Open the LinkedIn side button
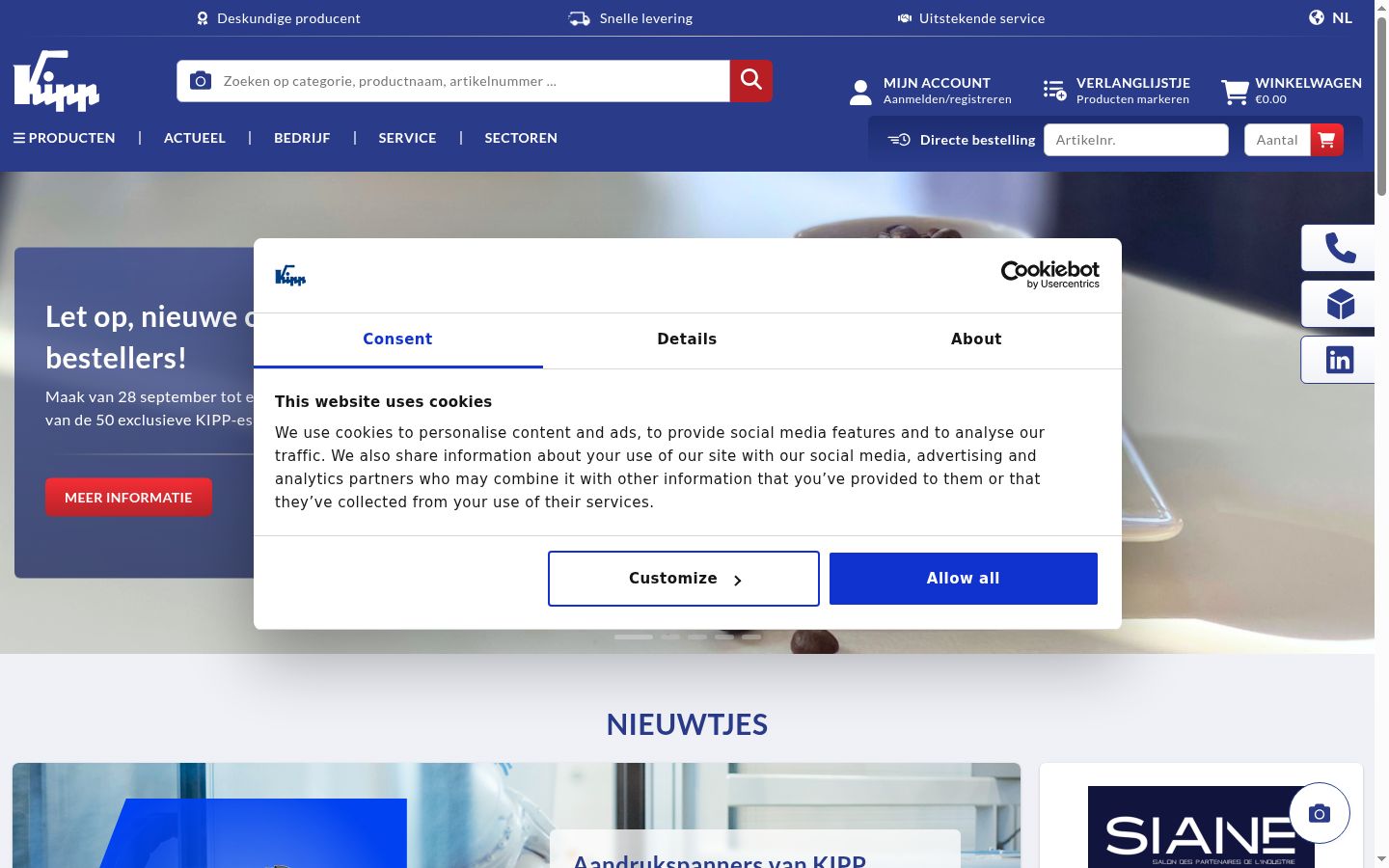This screenshot has height=868, width=1389. pos(1340,360)
